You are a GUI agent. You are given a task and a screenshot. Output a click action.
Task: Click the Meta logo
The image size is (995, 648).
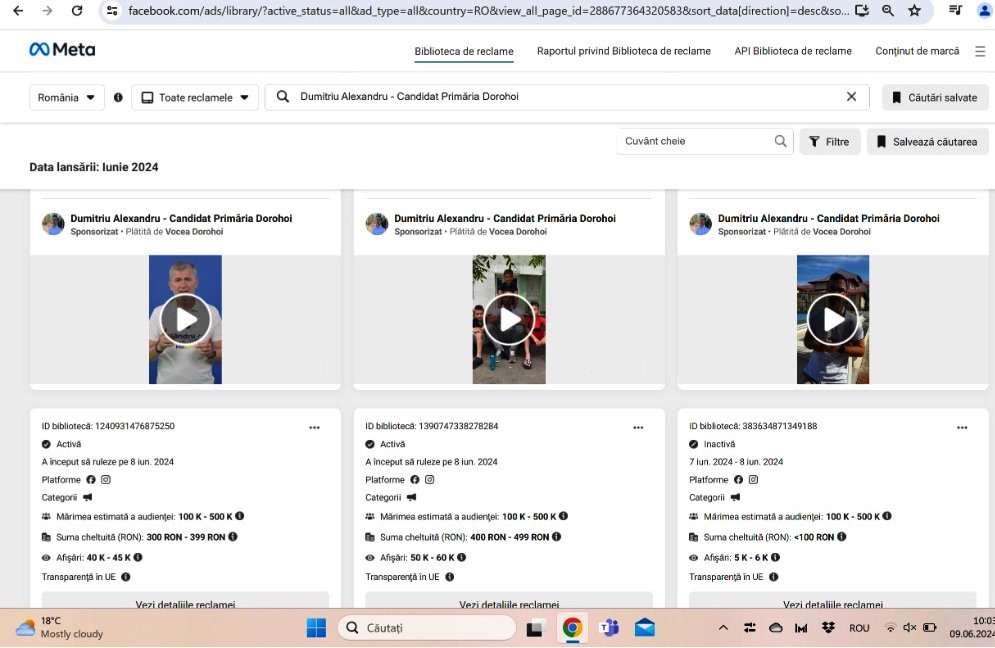62,50
